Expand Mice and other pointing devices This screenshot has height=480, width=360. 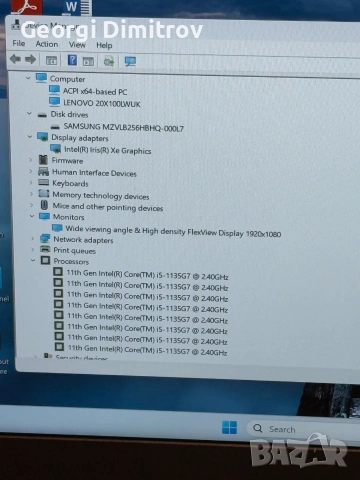pyautogui.click(x=32, y=205)
